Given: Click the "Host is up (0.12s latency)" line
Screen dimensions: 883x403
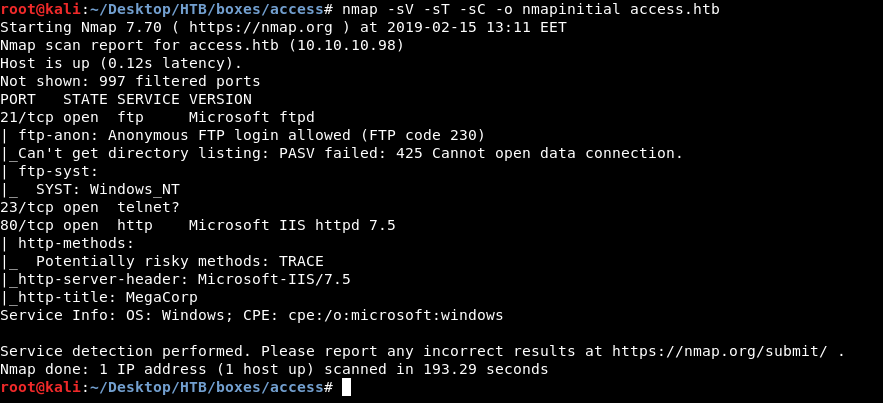Looking at the screenshot, I should [x=121, y=63].
